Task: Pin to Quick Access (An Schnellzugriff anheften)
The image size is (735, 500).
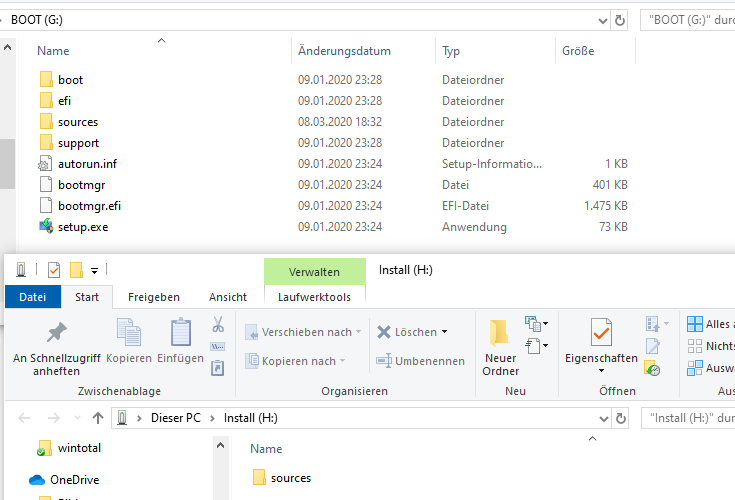Action: pyautogui.click(x=56, y=349)
